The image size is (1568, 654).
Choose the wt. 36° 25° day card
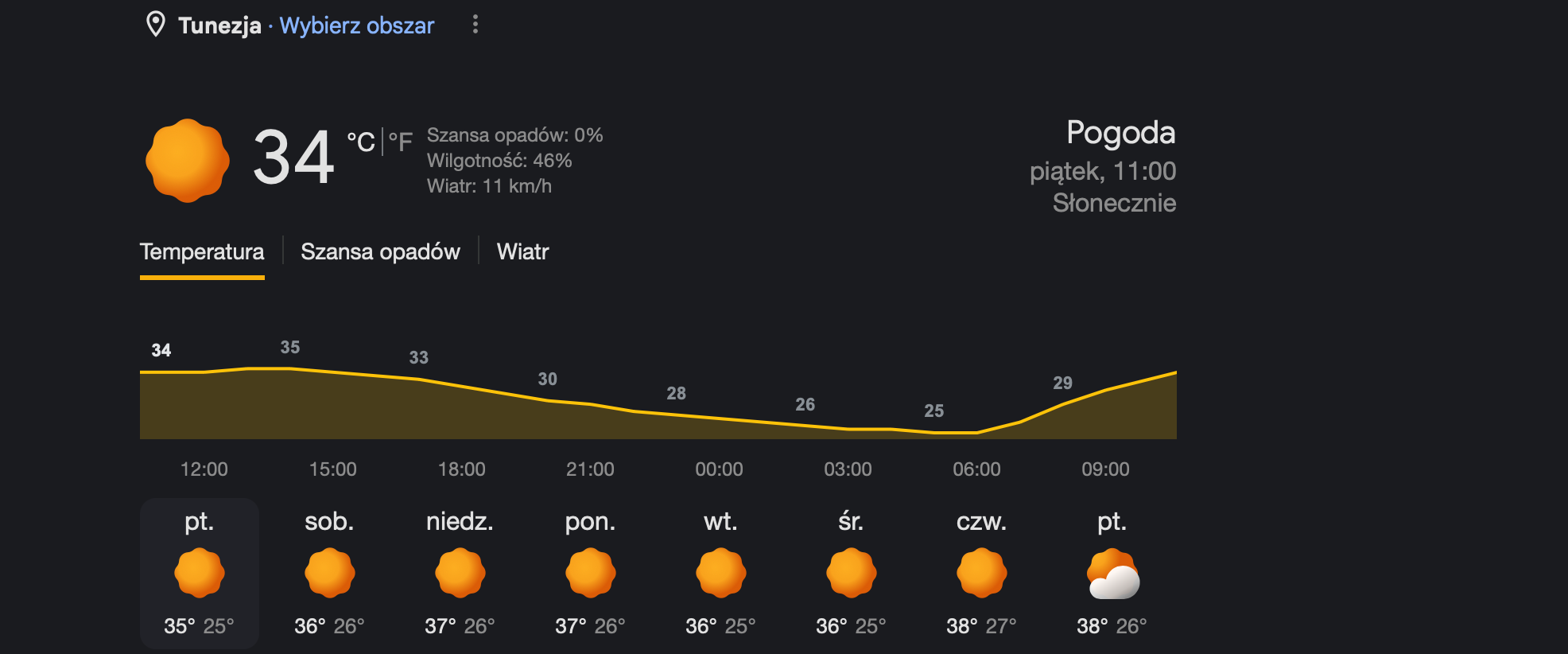721,574
